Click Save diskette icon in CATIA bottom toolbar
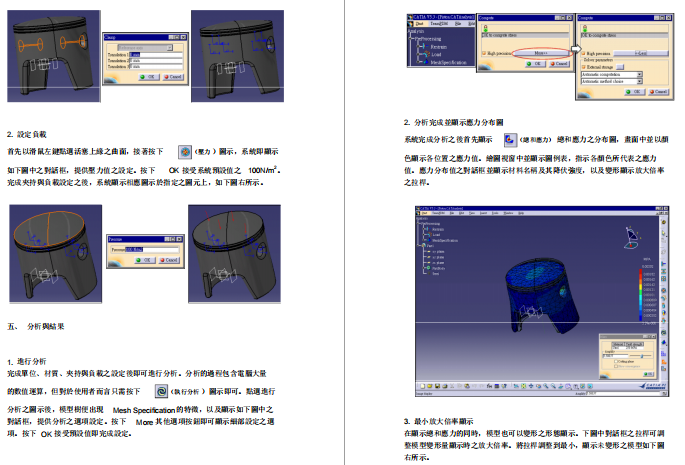This screenshot has height=465, width=685. coord(437,386)
